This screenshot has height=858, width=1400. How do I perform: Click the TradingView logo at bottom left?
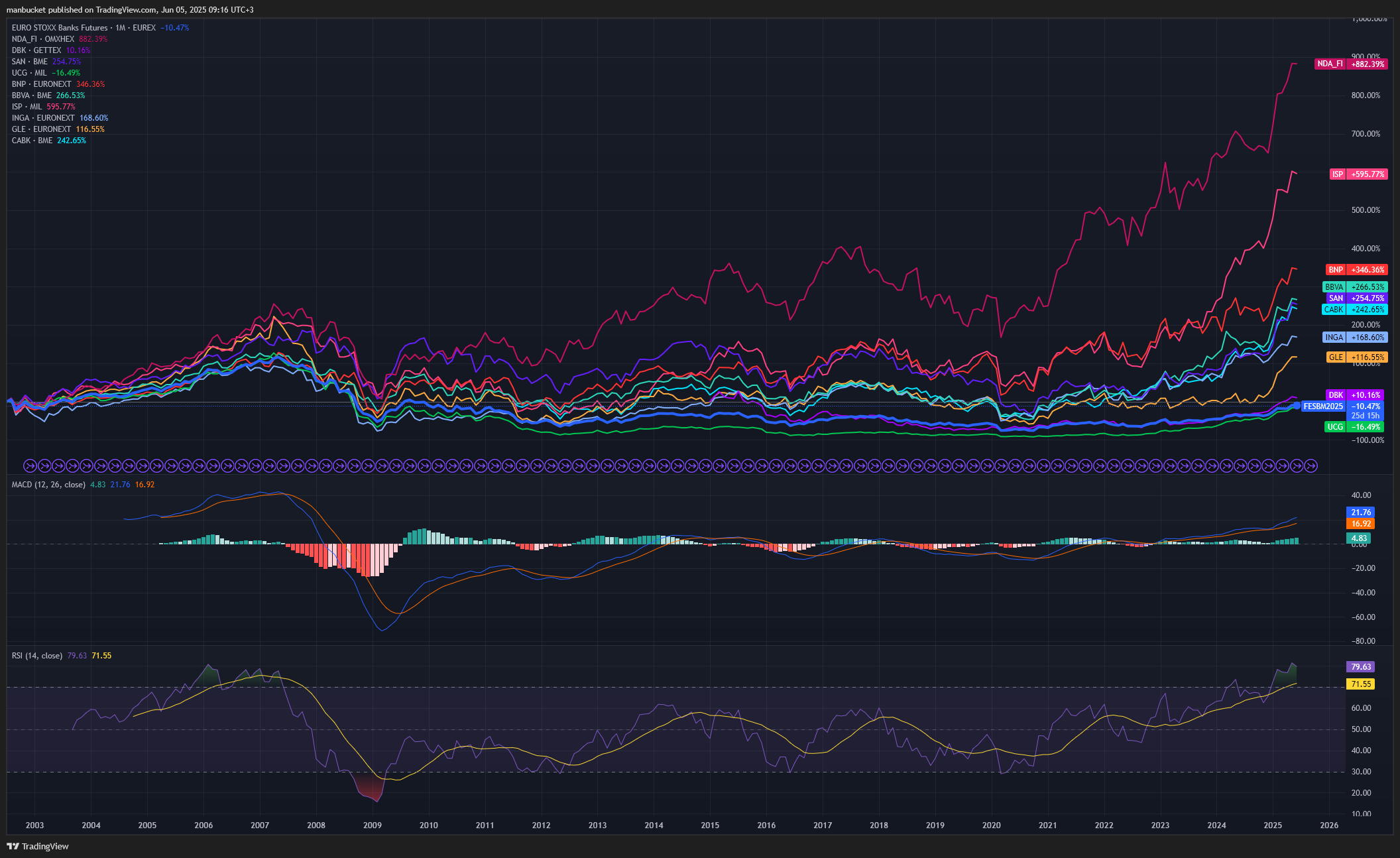[x=38, y=846]
